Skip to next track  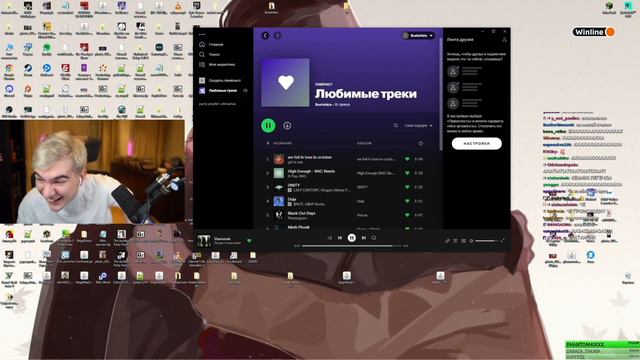click(x=364, y=238)
